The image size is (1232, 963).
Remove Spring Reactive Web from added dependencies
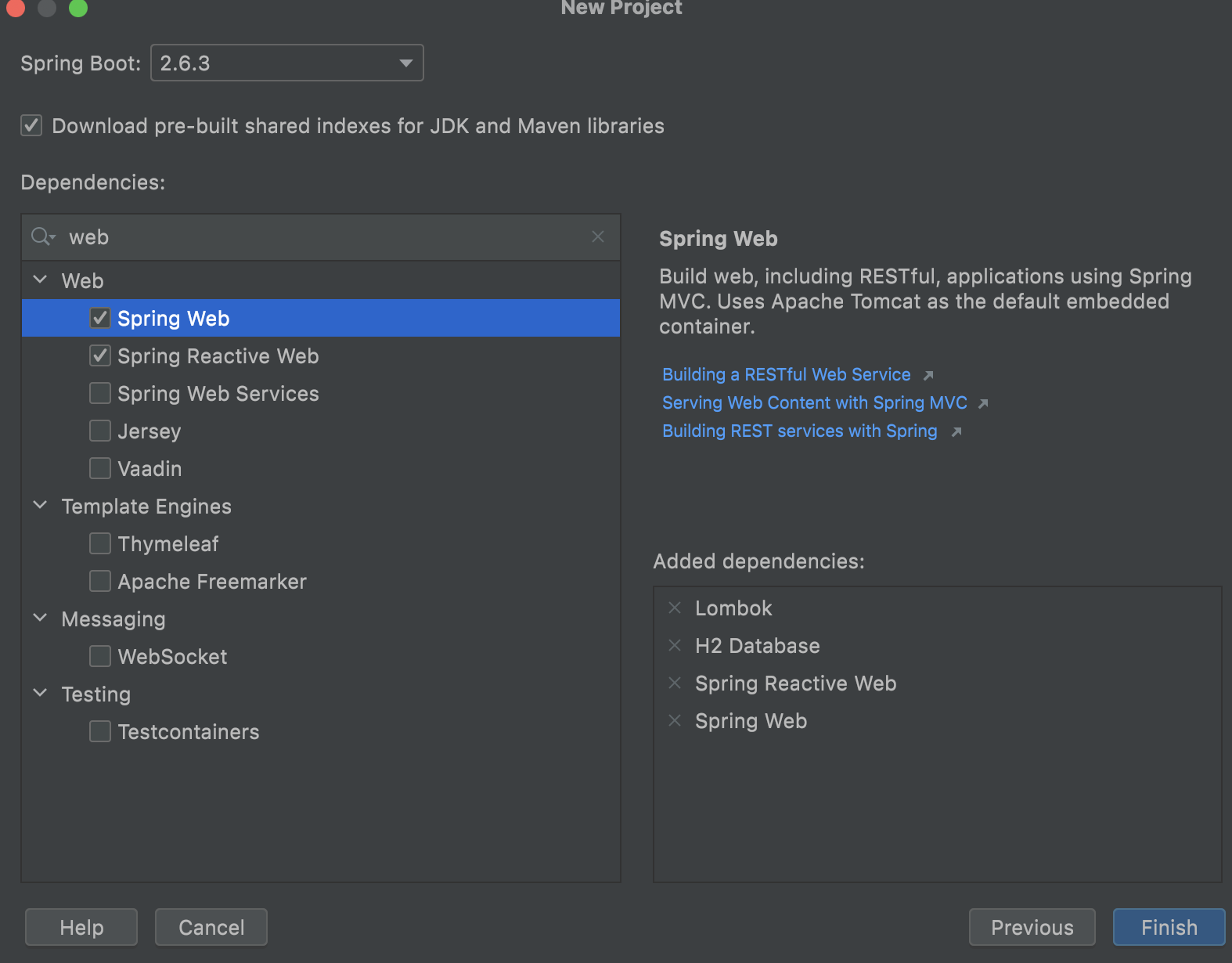pos(675,683)
